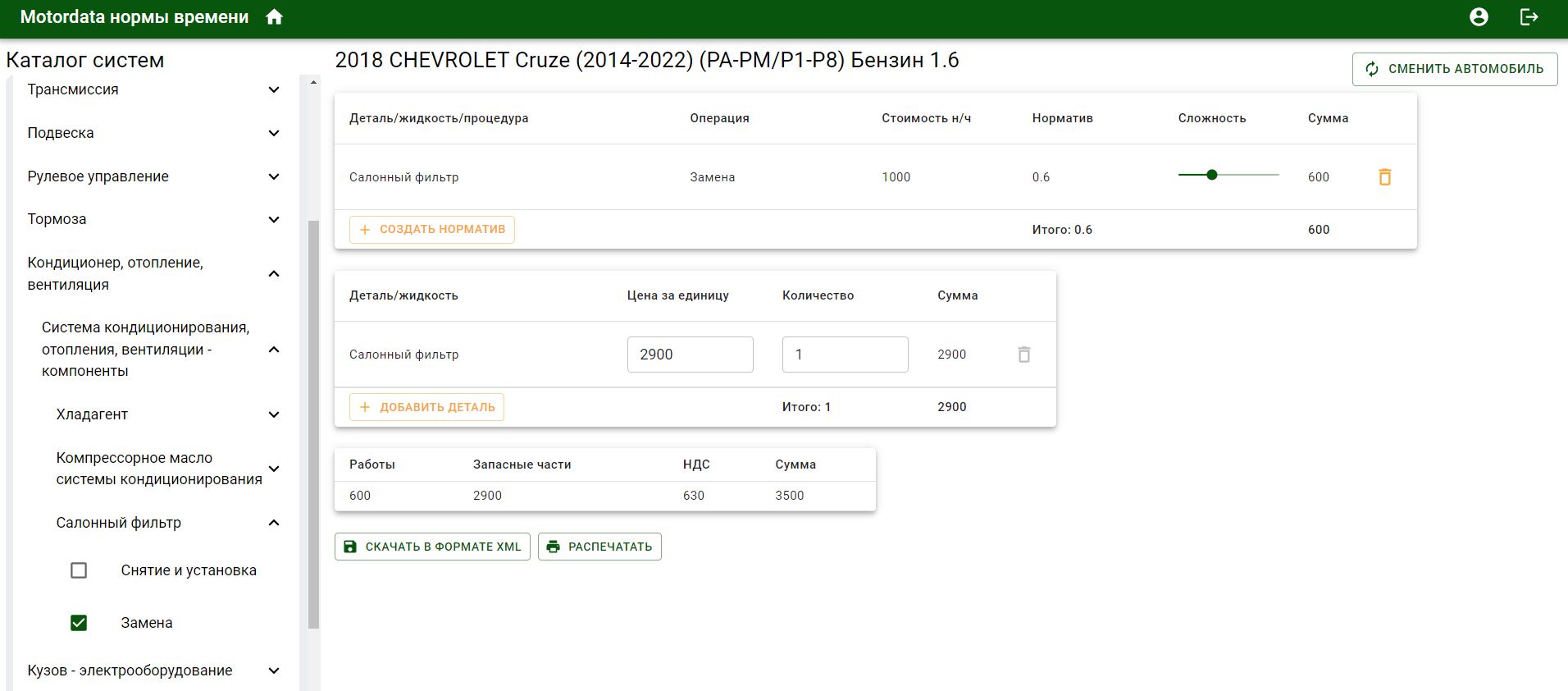Click the Сменить автомобиль button
The height and width of the screenshot is (691, 1568).
pos(1455,69)
